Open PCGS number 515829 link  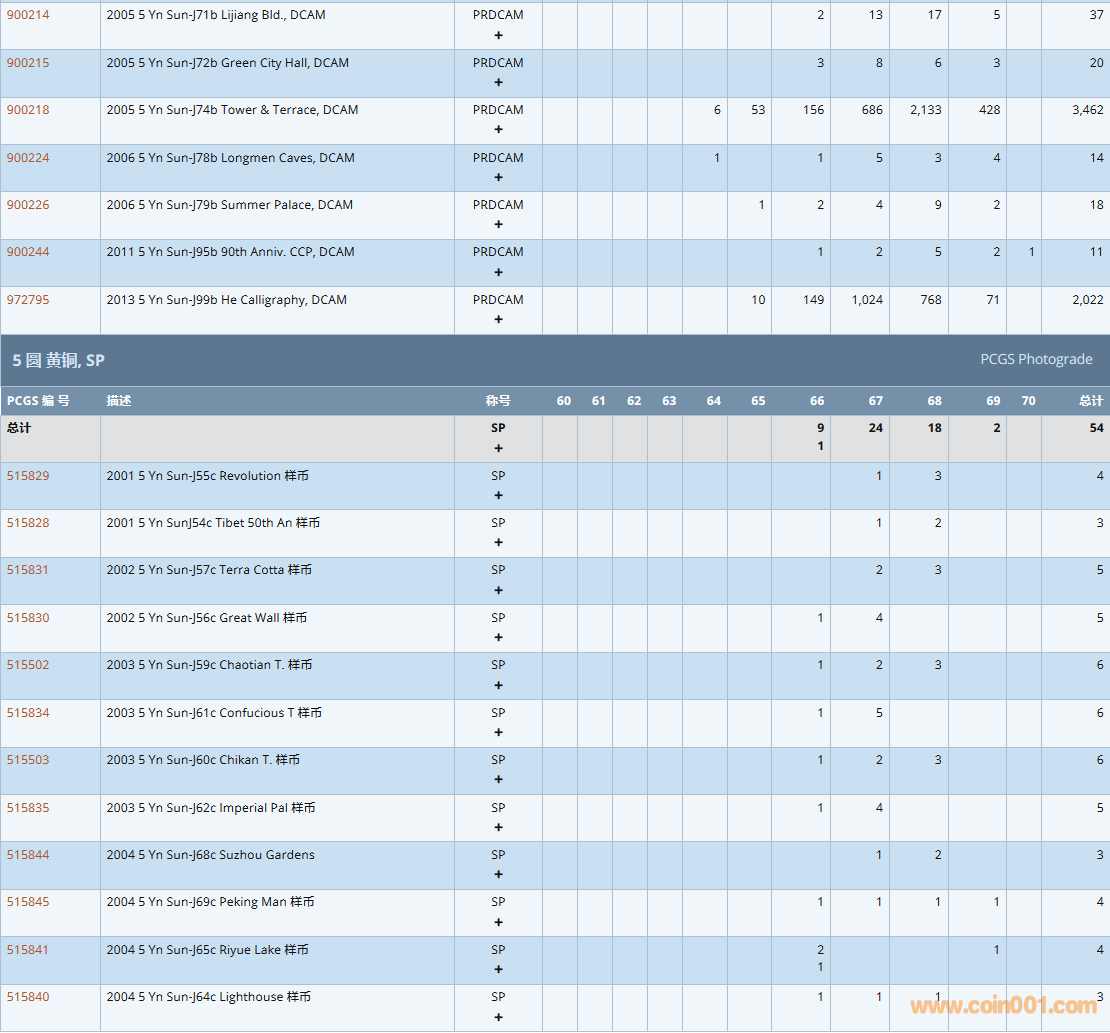[28, 476]
